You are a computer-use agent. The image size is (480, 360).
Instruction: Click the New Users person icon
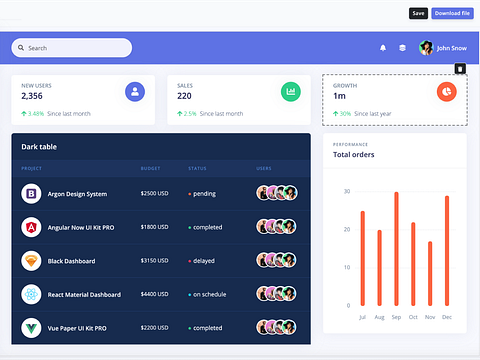pos(135,92)
